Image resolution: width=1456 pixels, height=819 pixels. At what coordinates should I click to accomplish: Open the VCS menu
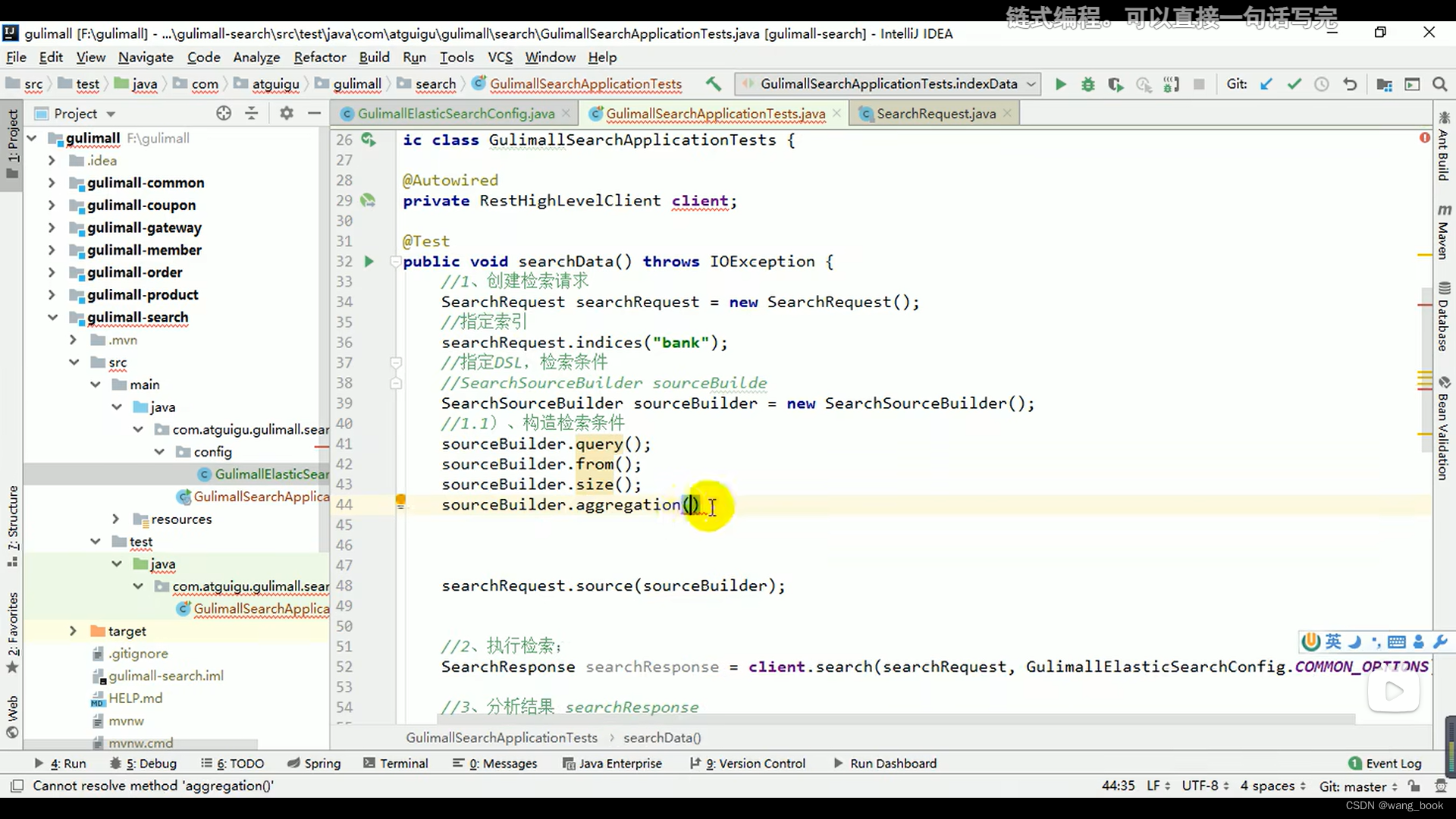coord(500,57)
